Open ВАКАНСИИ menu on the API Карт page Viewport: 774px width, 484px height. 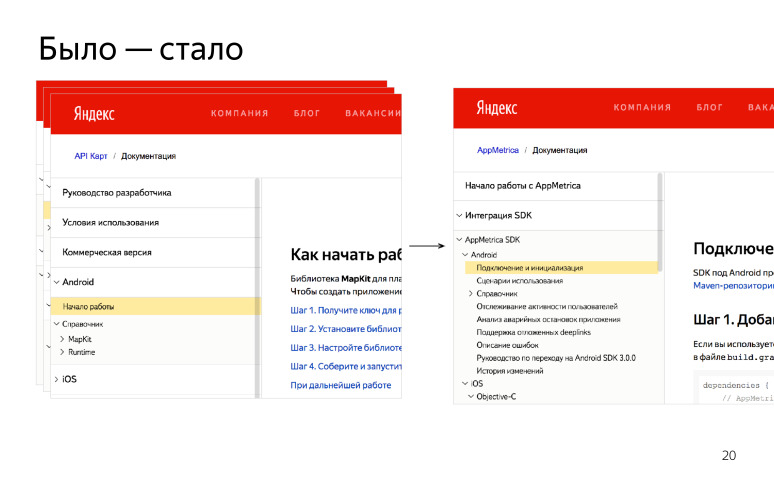click(373, 113)
